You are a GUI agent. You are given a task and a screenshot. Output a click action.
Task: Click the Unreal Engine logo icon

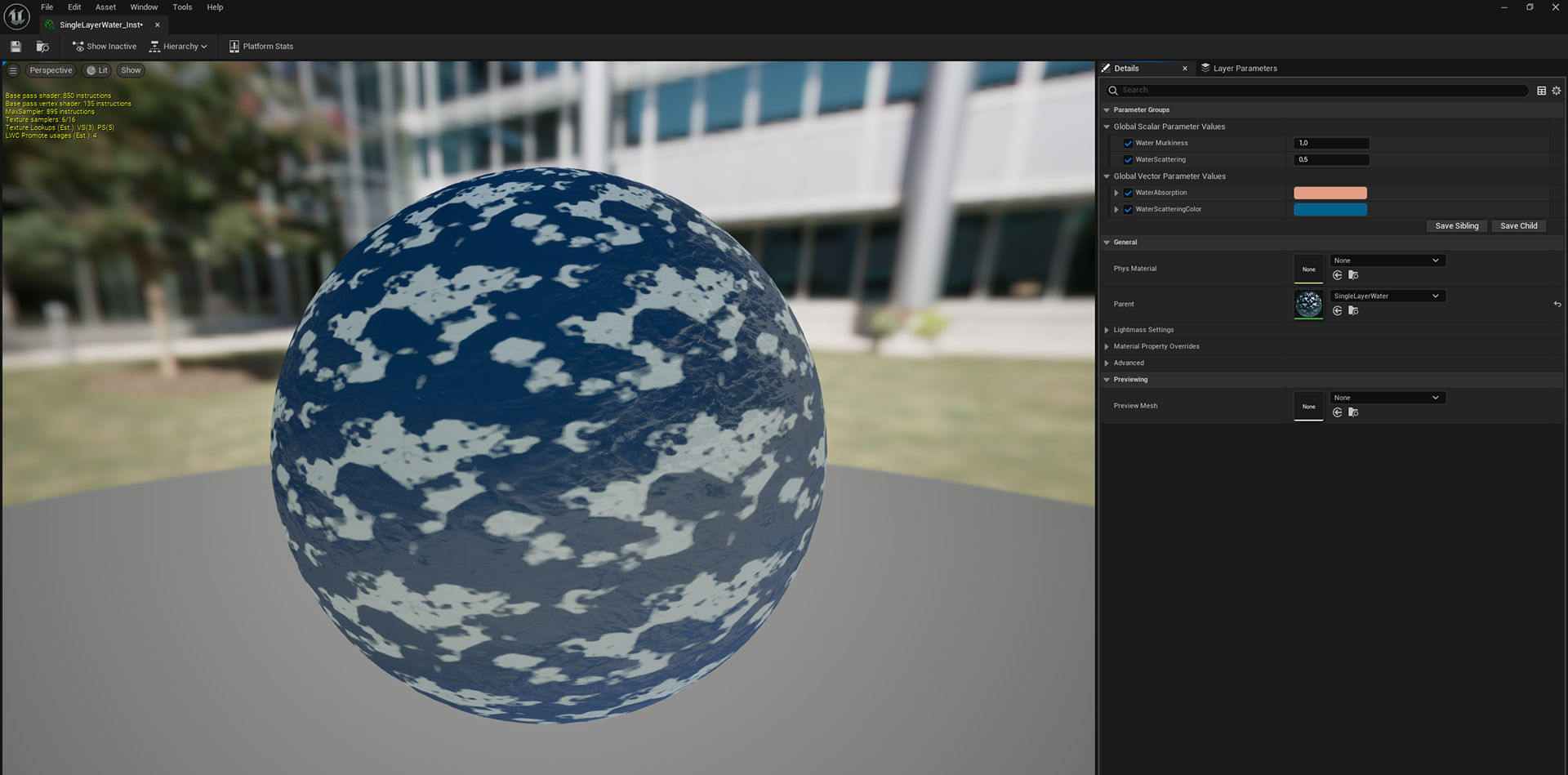(16, 16)
